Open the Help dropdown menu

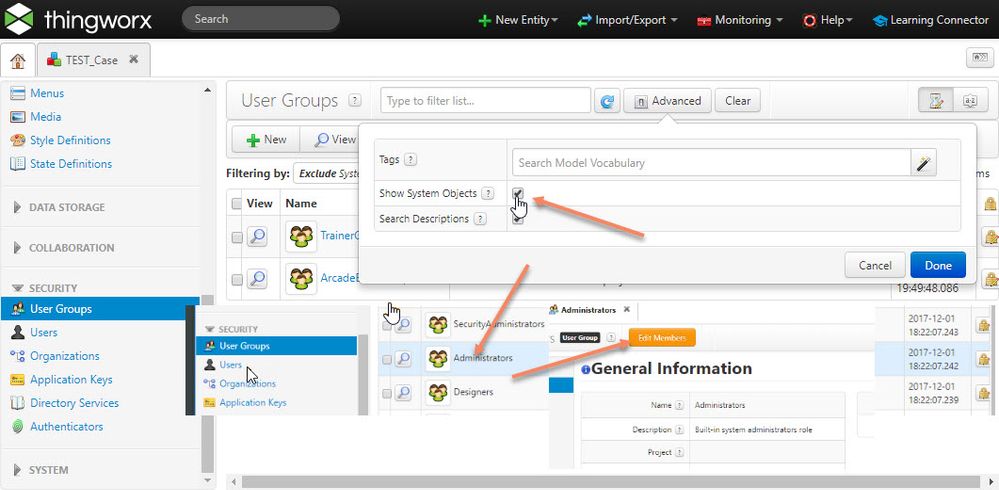[x=828, y=20]
